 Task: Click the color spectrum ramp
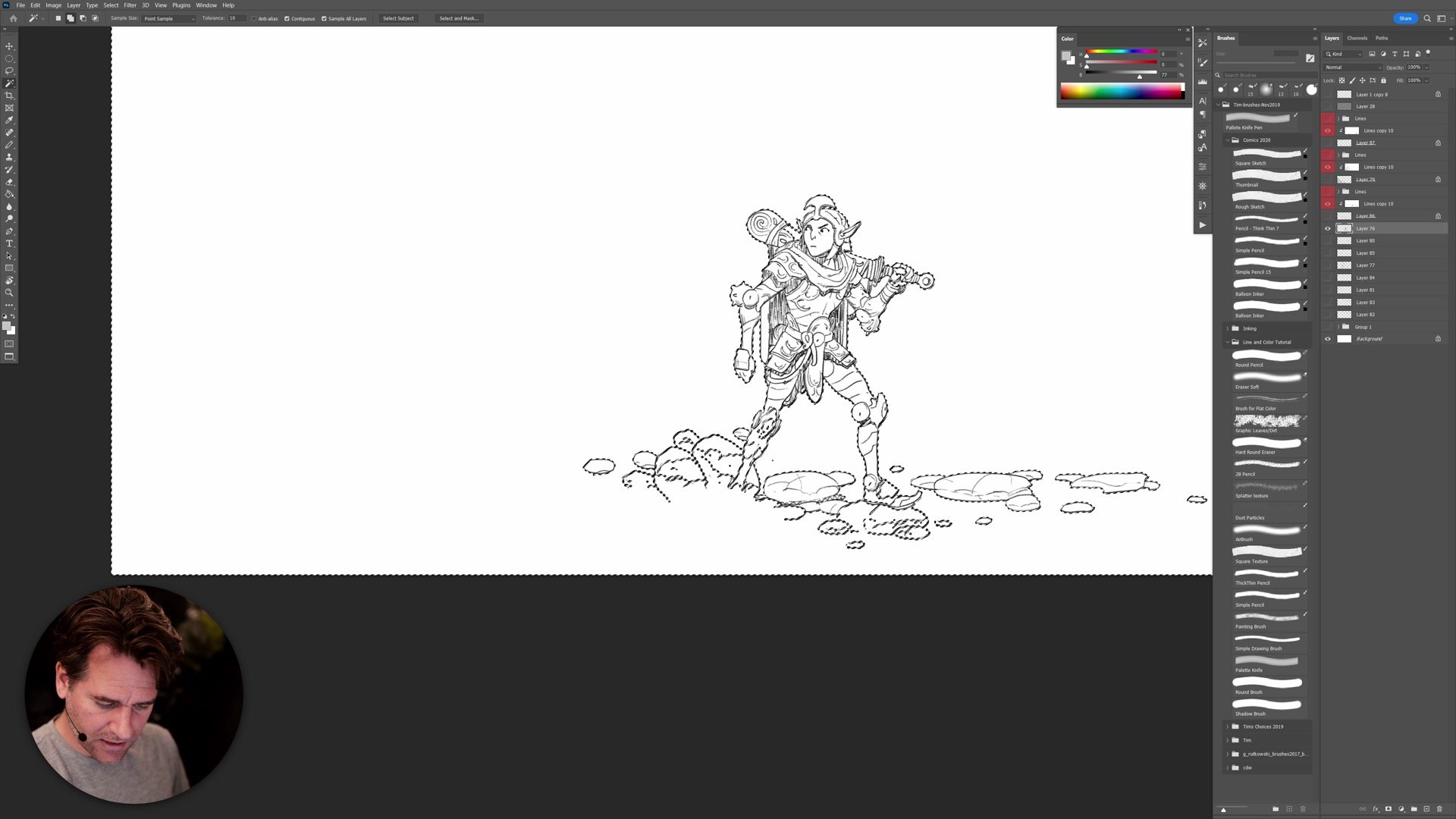click(1121, 93)
